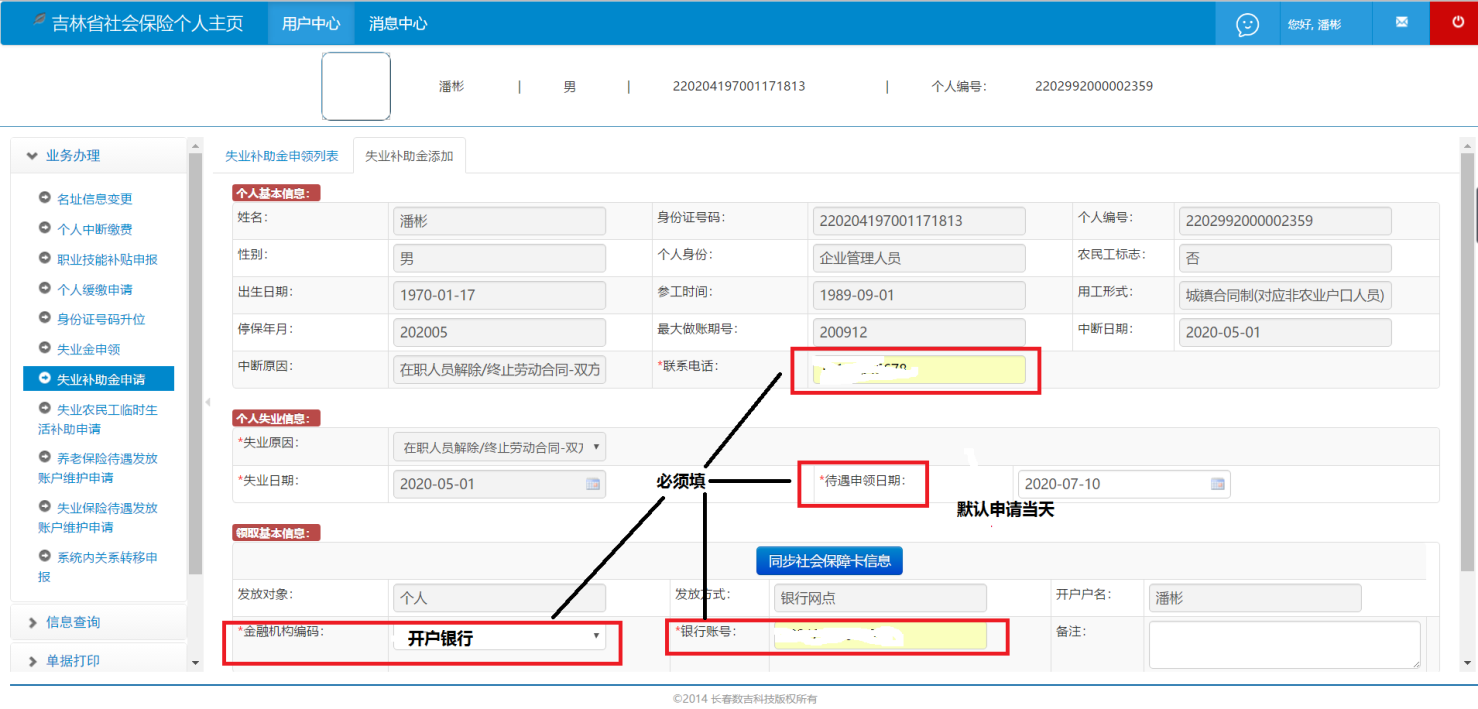Open calendar icon for 待遇申领日期 field
Image resolution: width=1478 pixels, height=709 pixels.
pyautogui.click(x=1217, y=484)
